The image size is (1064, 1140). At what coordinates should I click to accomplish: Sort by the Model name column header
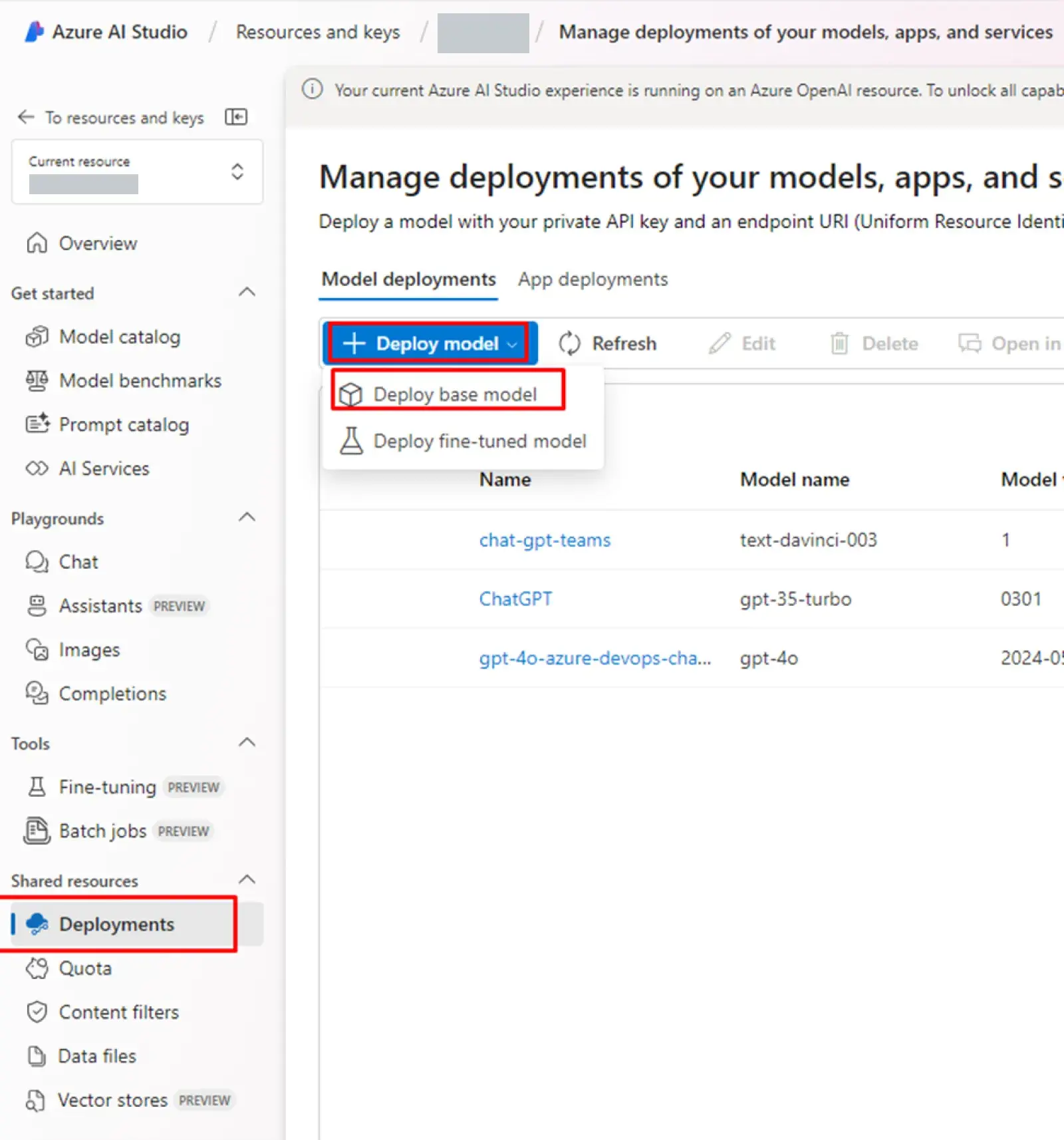[x=795, y=480]
